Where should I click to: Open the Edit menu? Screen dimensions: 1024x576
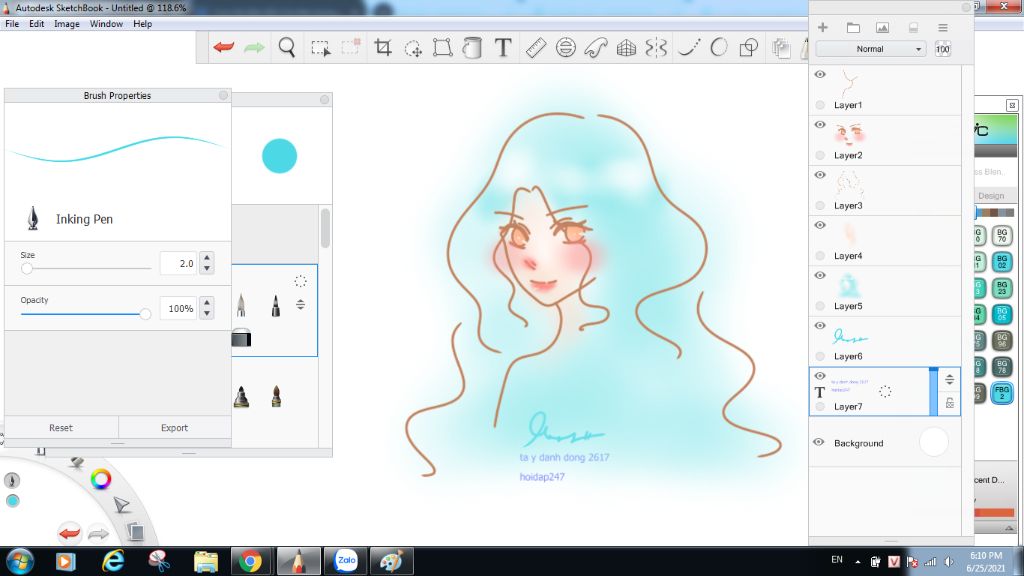pyautogui.click(x=37, y=24)
